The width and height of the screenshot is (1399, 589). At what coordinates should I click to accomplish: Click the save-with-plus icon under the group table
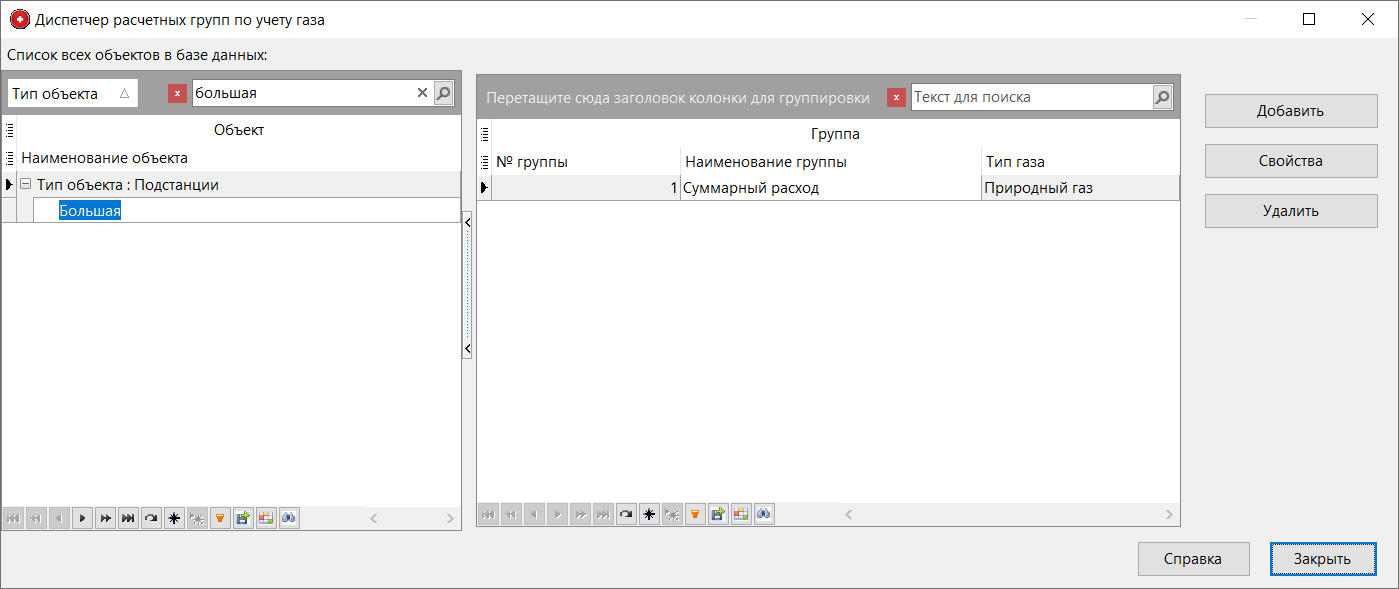click(717, 514)
